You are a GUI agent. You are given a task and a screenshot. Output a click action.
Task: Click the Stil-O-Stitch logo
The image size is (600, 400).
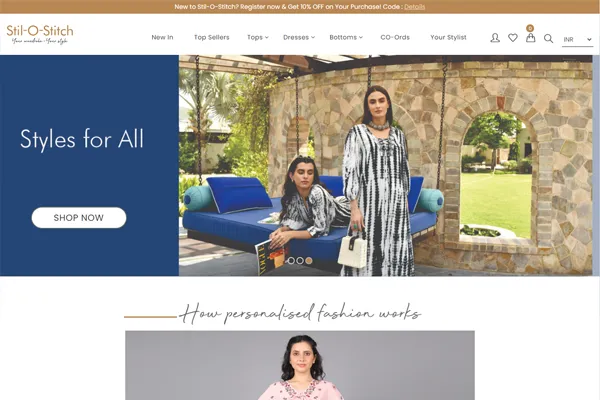[40, 34]
